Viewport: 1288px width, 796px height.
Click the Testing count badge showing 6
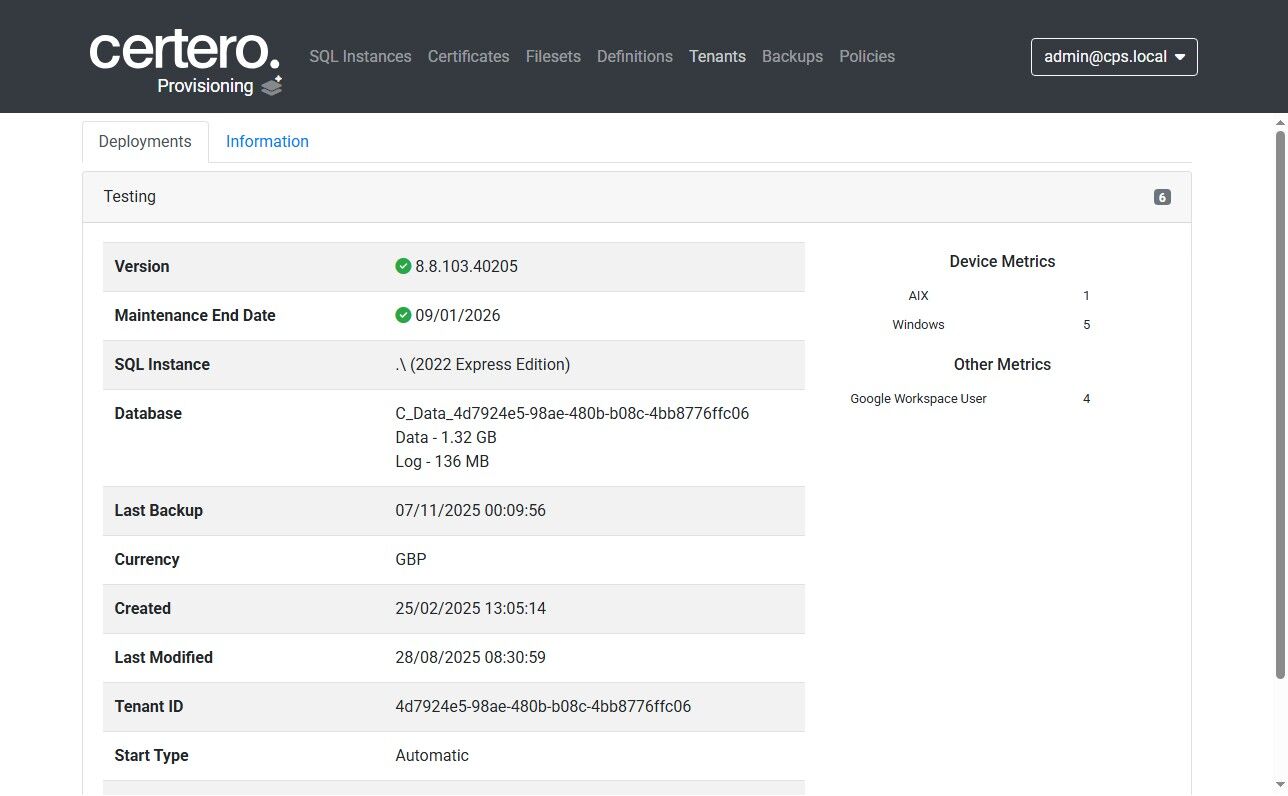(x=1161, y=197)
